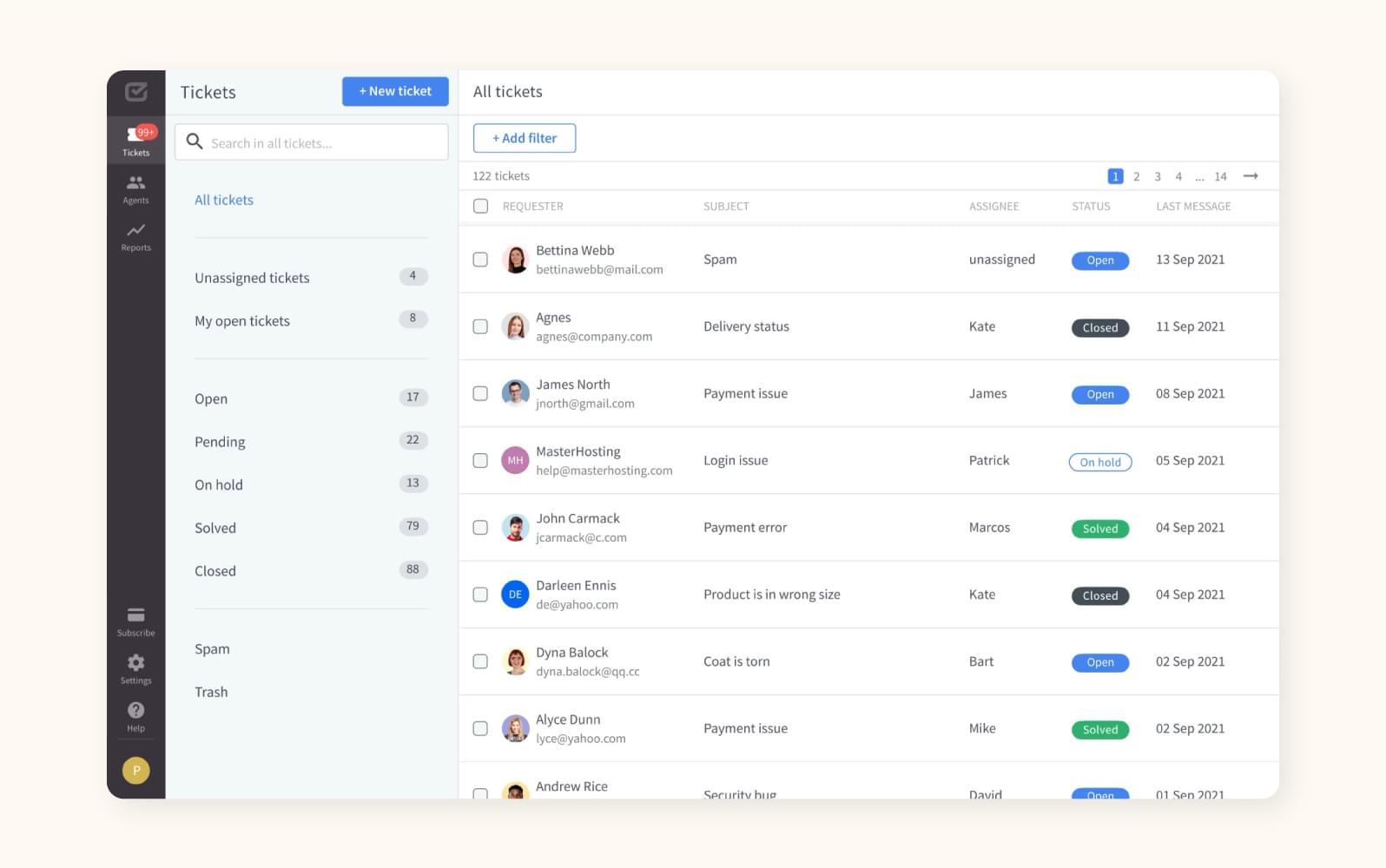Open the Login issue ticket subject
Viewport: 1386px width, 868px height.
pos(736,460)
